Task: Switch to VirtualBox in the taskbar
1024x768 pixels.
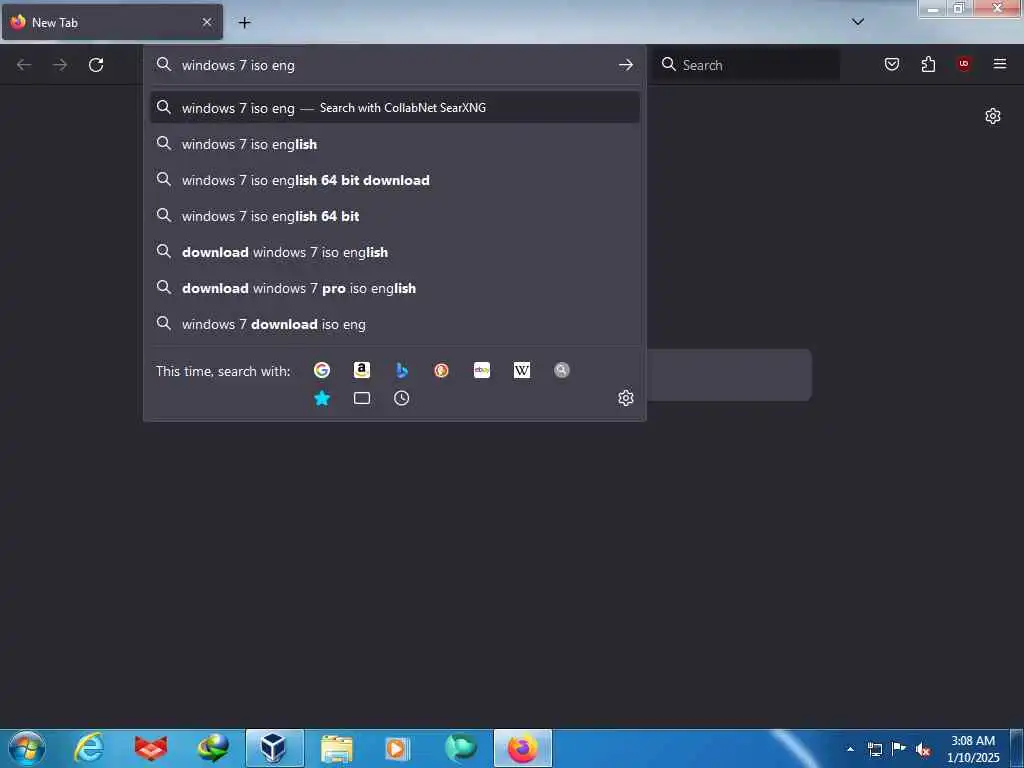Action: click(x=274, y=748)
